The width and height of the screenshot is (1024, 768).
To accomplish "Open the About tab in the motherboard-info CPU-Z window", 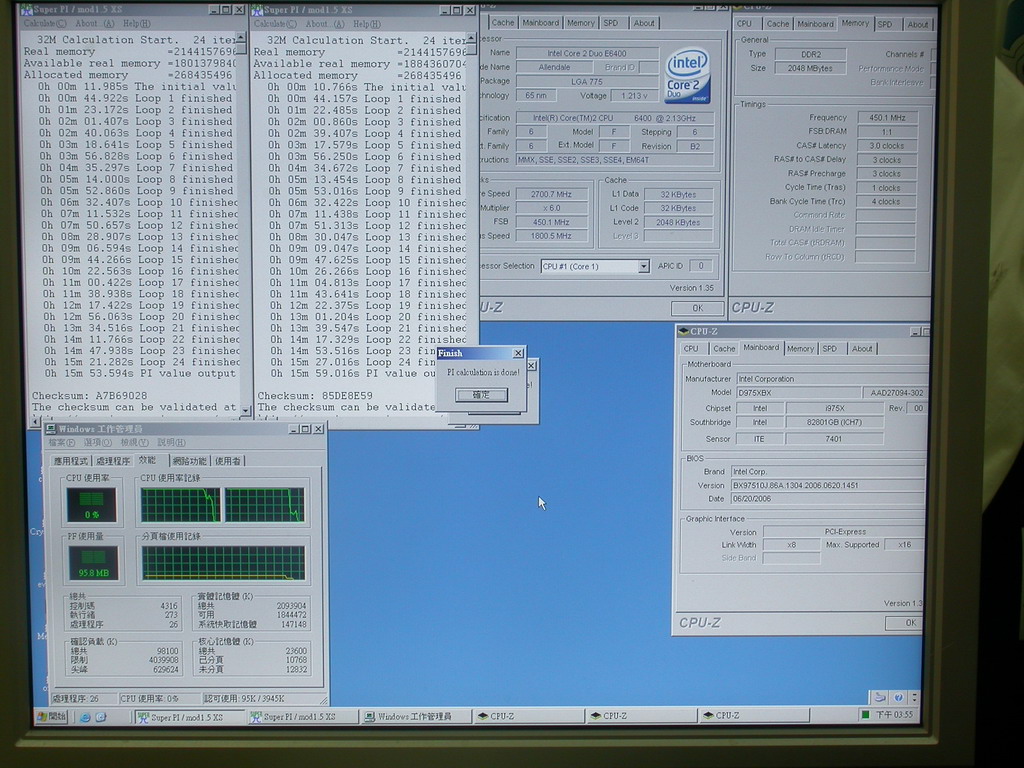I will point(861,349).
